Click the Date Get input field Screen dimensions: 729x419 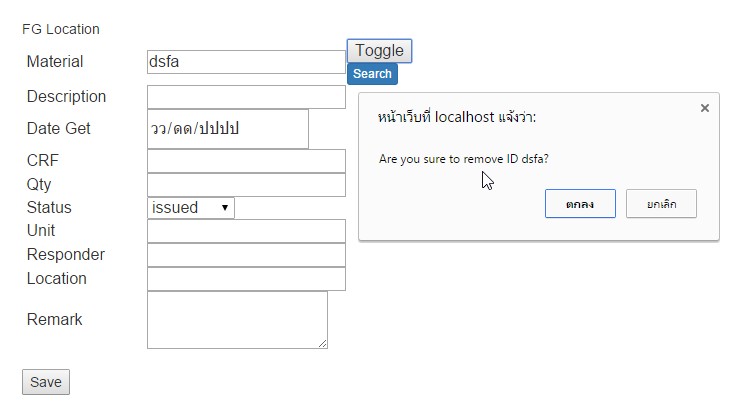(x=227, y=129)
